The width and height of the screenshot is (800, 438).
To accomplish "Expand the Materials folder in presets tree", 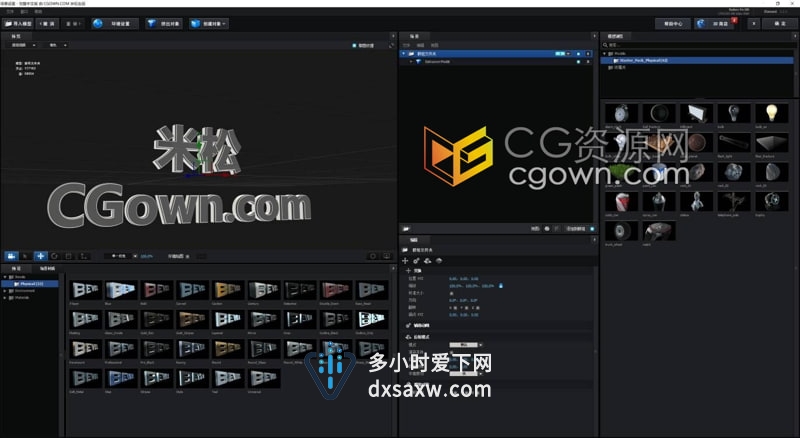I will 5,297.
